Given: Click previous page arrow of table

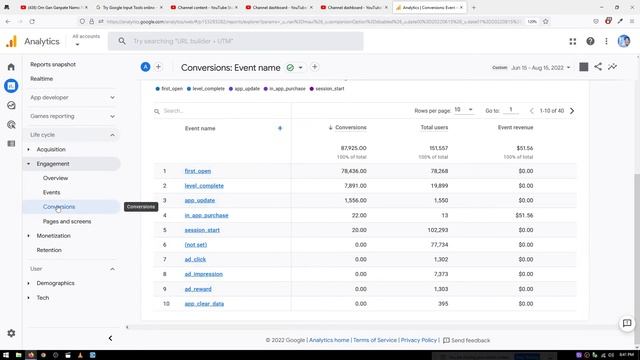Looking at the screenshot, I should coord(531,111).
